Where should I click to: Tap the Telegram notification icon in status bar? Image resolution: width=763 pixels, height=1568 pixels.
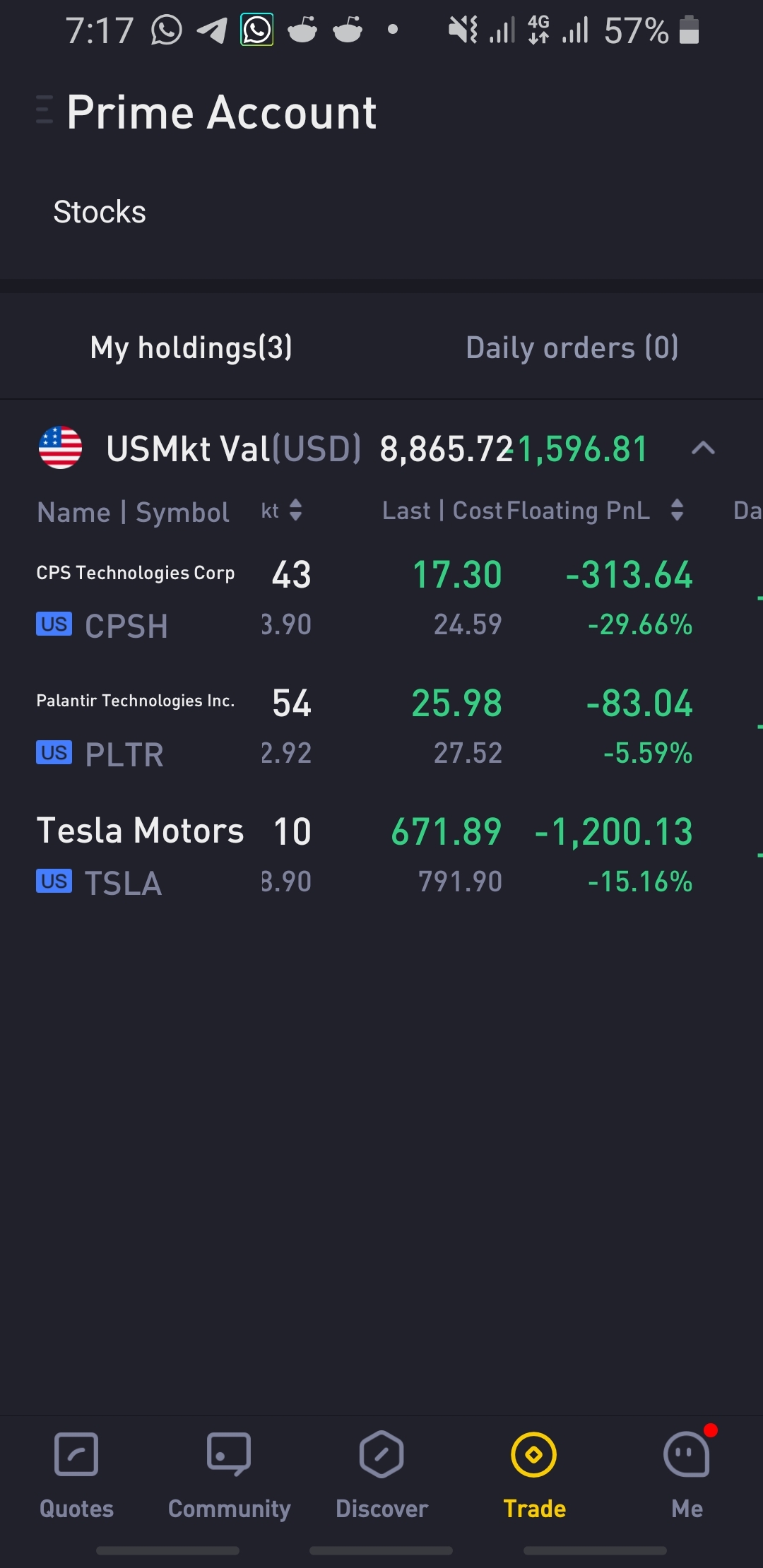click(212, 30)
